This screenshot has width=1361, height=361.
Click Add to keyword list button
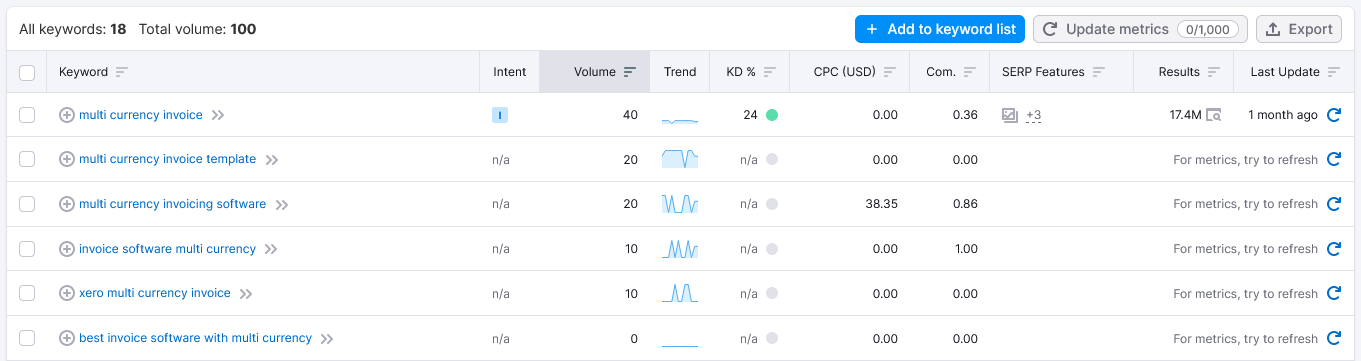coord(940,29)
